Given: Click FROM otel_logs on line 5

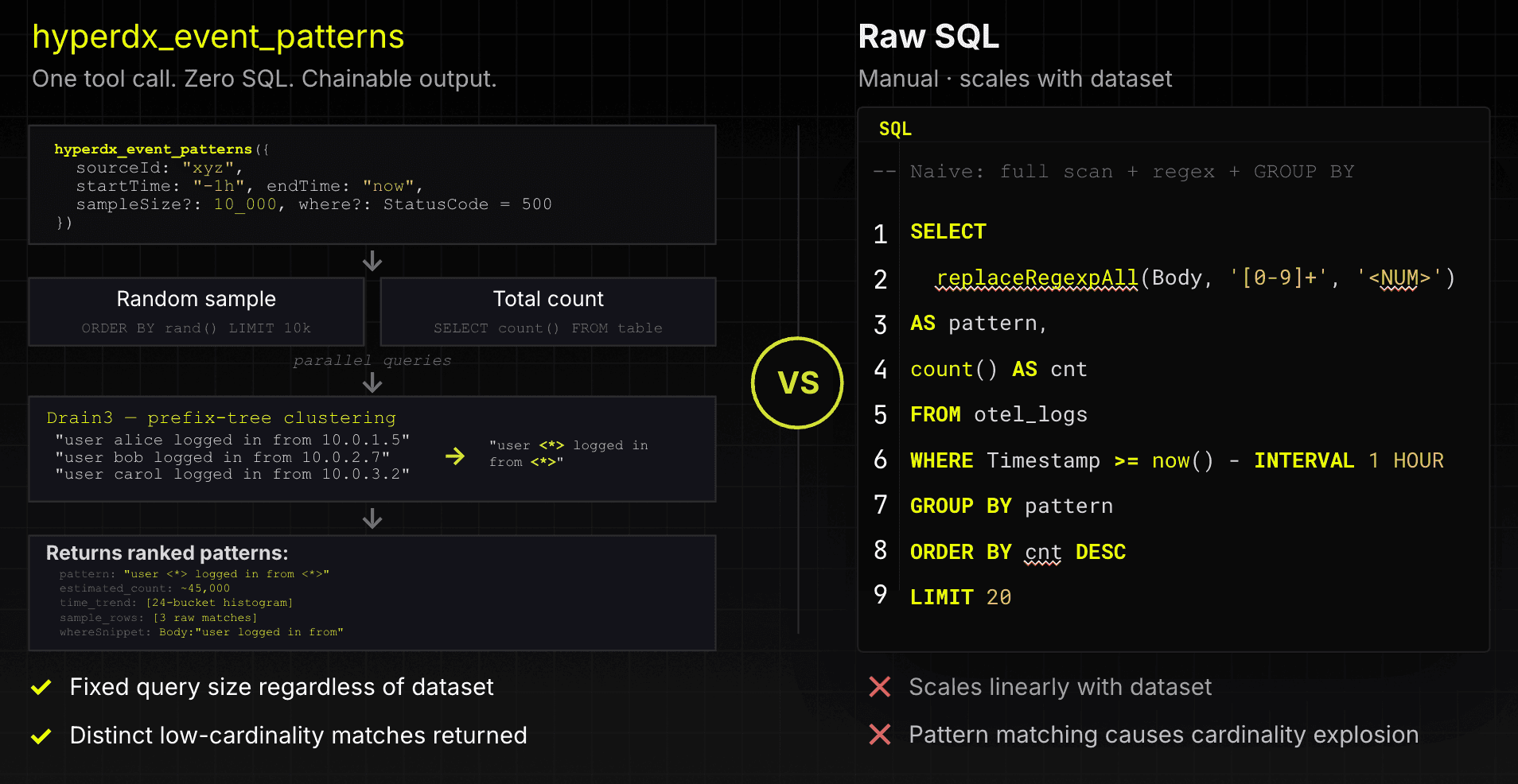Looking at the screenshot, I should 998,415.
